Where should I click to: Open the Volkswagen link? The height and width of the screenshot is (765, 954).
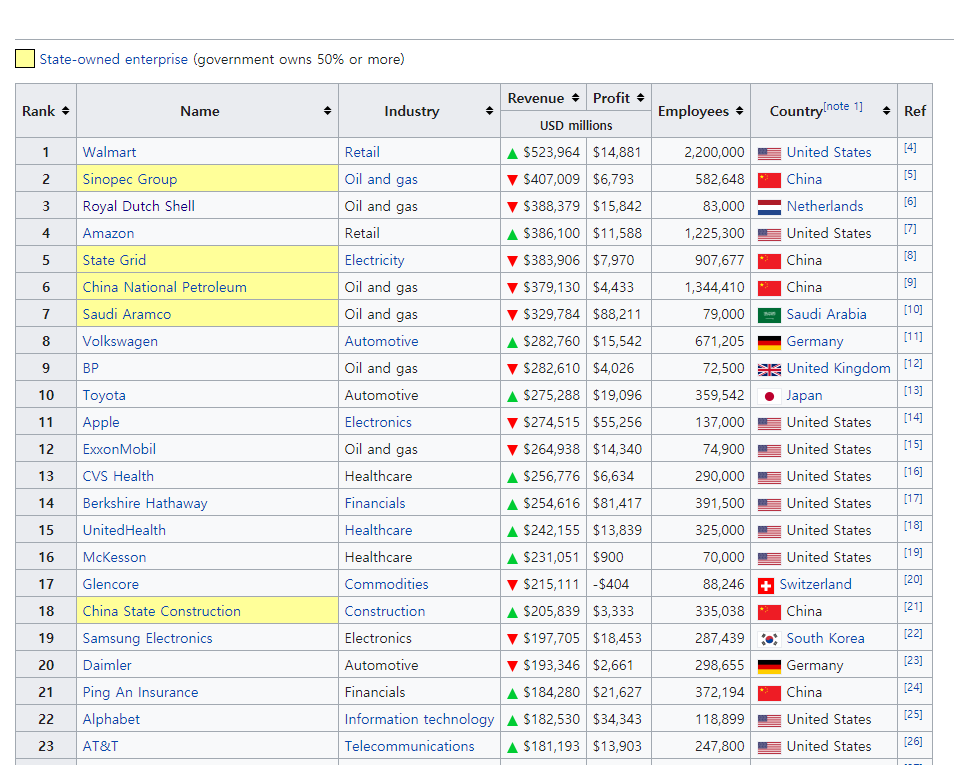(120, 341)
